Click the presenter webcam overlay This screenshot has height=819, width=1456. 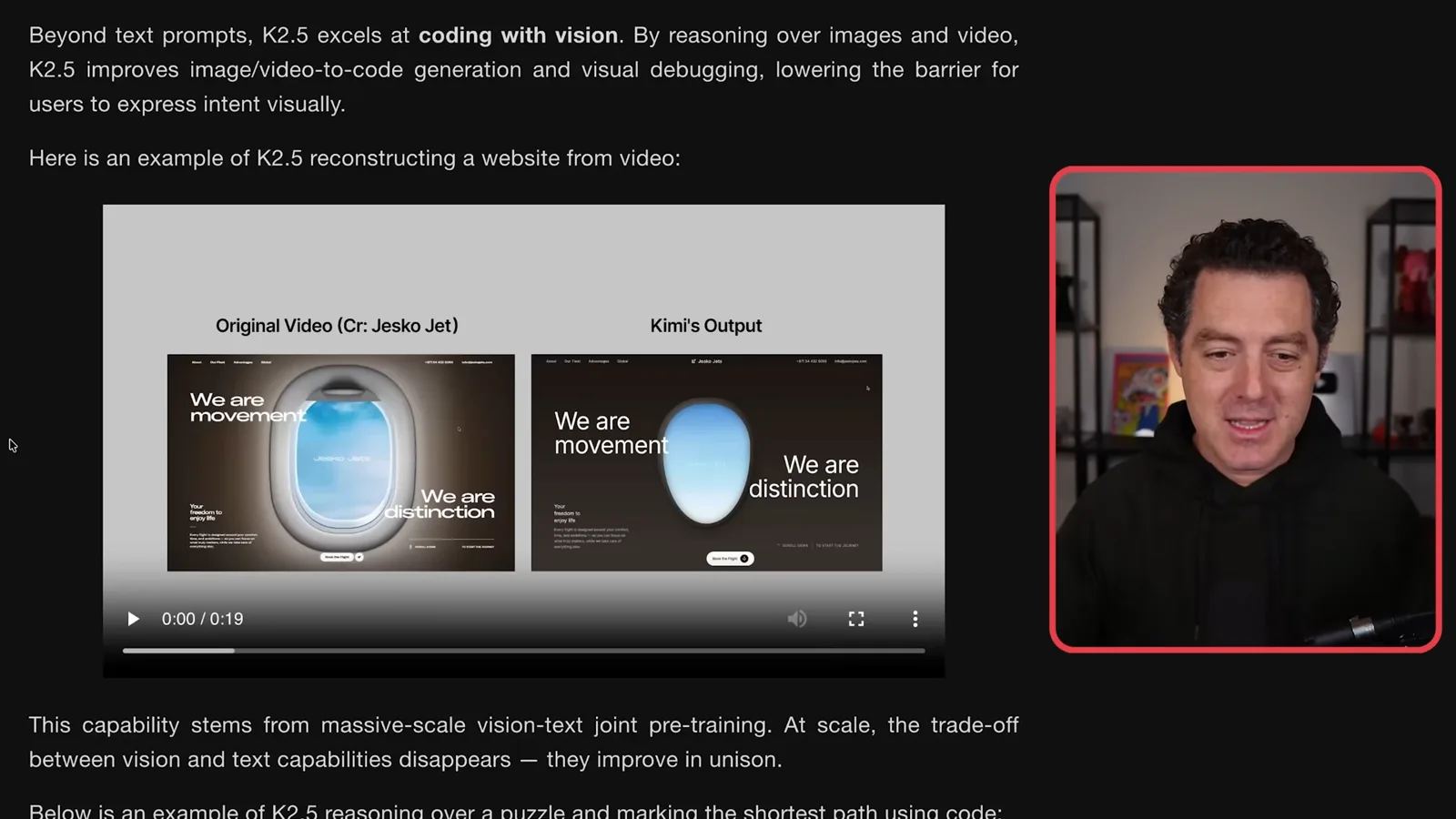click(x=1246, y=409)
